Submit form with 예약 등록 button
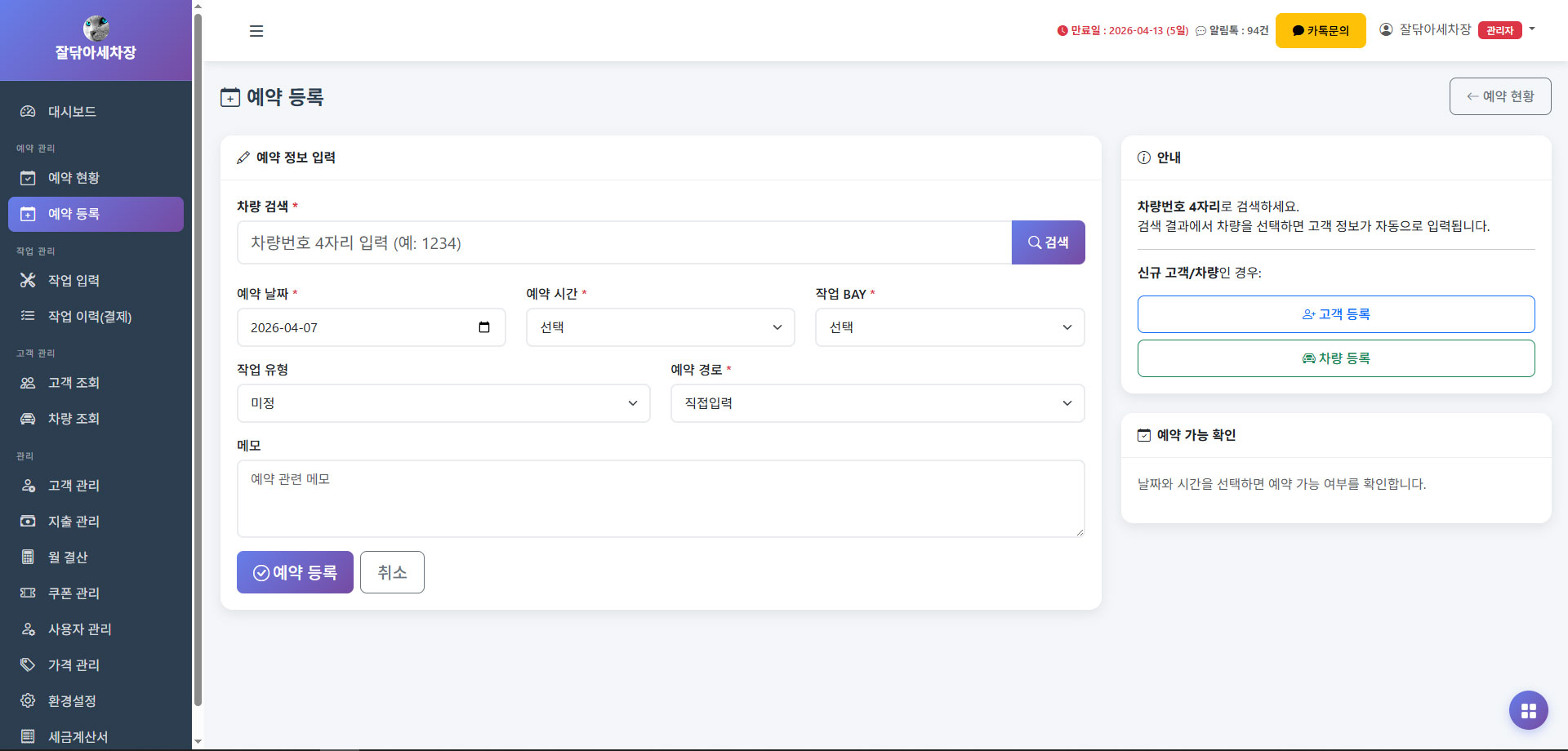This screenshot has width=1568, height=751. pyautogui.click(x=295, y=572)
